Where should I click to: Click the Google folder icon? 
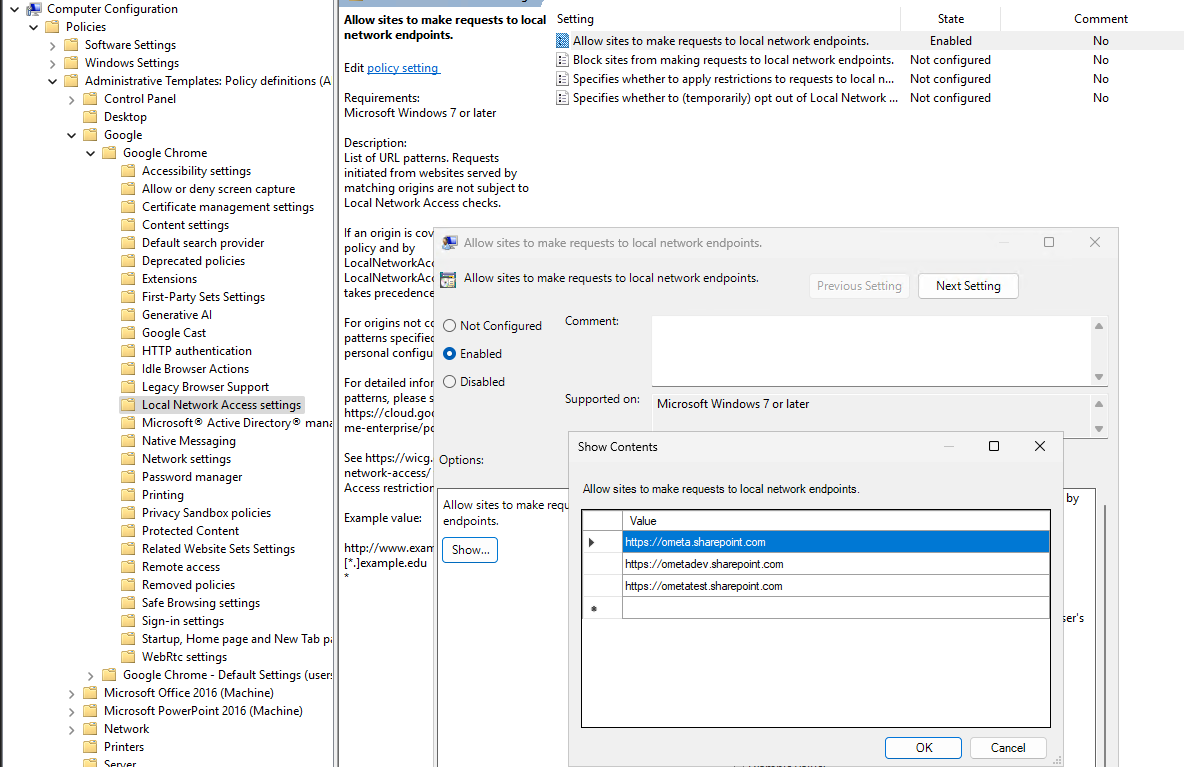point(90,135)
